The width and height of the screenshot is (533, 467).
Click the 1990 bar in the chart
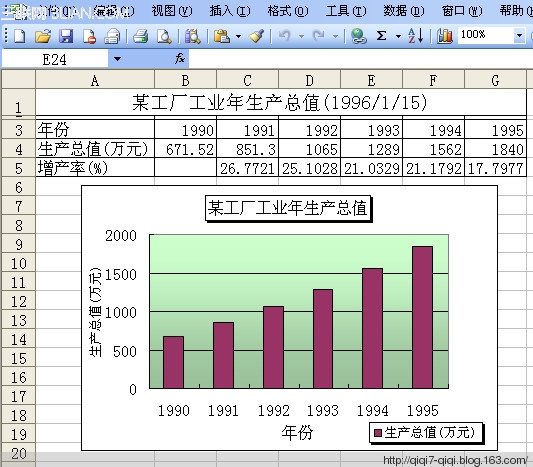pos(173,362)
